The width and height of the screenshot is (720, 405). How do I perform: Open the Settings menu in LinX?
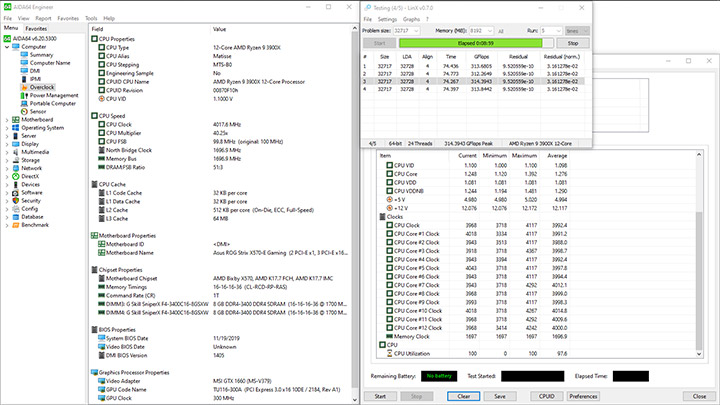pyautogui.click(x=387, y=19)
